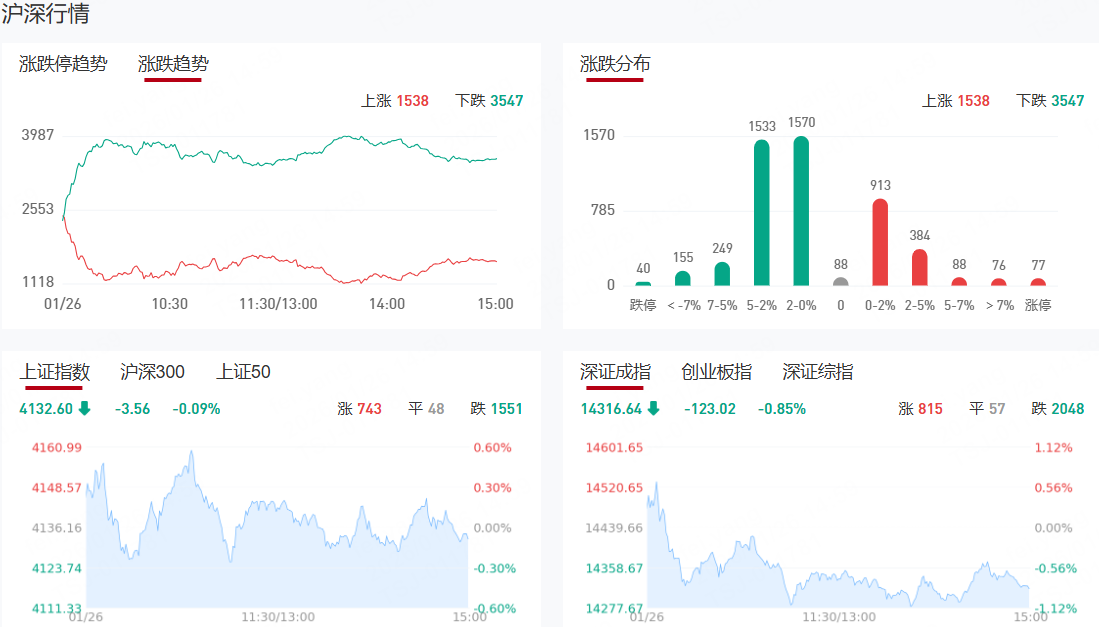Click the 2-5% rise bar showing 384
This screenshot has height=627, width=1099.
tap(920, 268)
